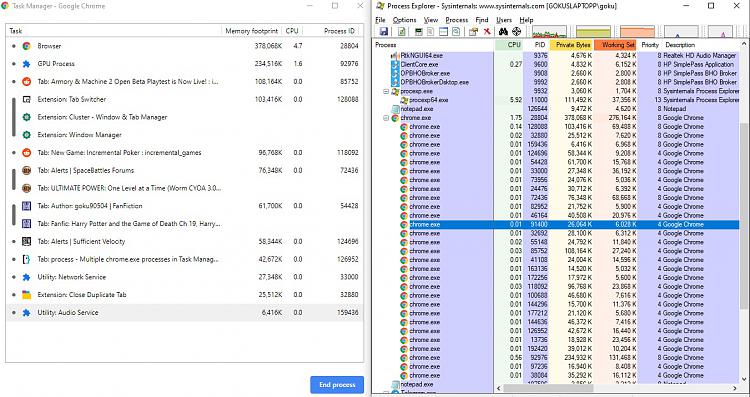Viewport: 750px width, 397px height.
Task: Click the Save toolbar icon in Process Explorer
Action: (384, 32)
